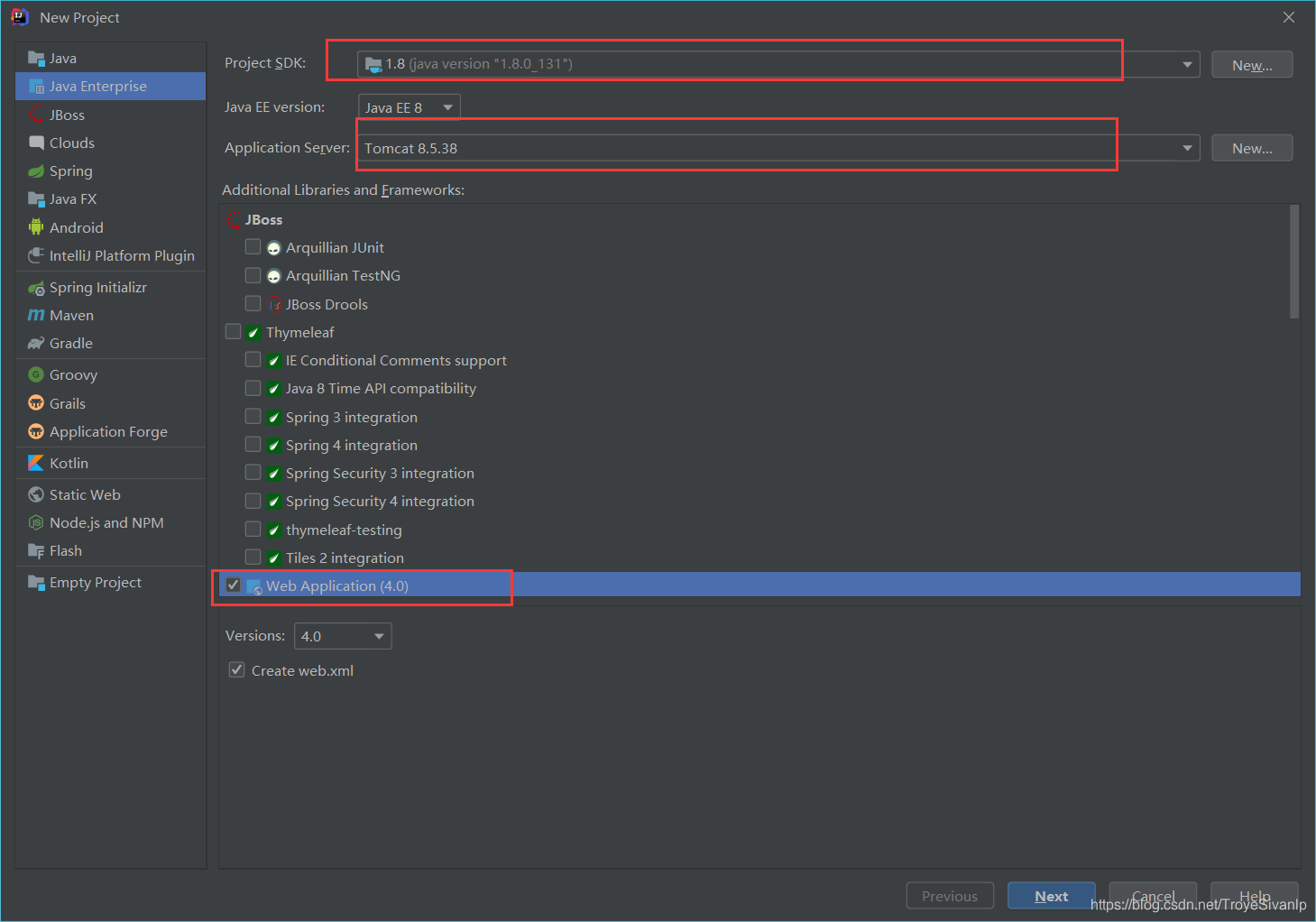Select the Web Application (4.0) row
Viewport: 1316px width, 922px height.
(759, 585)
